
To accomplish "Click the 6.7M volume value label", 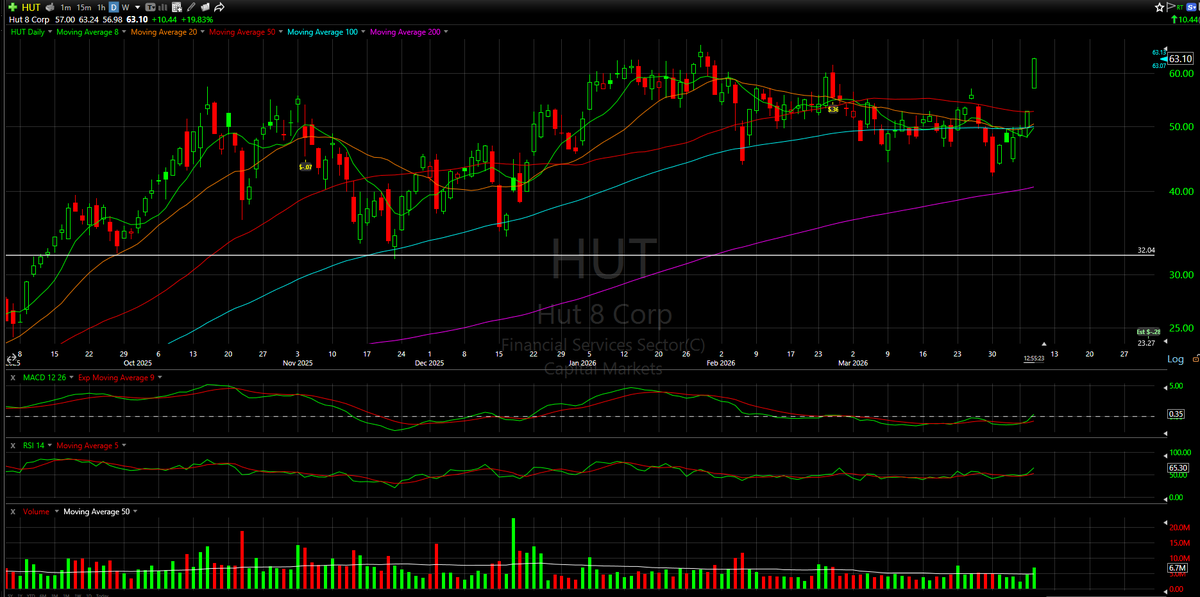I will click(x=1176, y=569).
